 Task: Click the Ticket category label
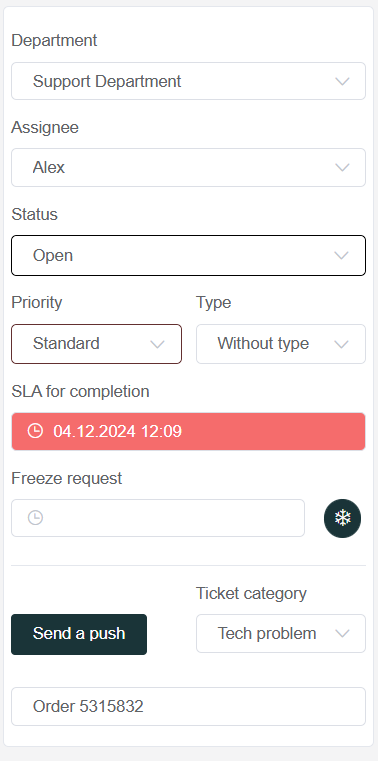click(x=251, y=593)
